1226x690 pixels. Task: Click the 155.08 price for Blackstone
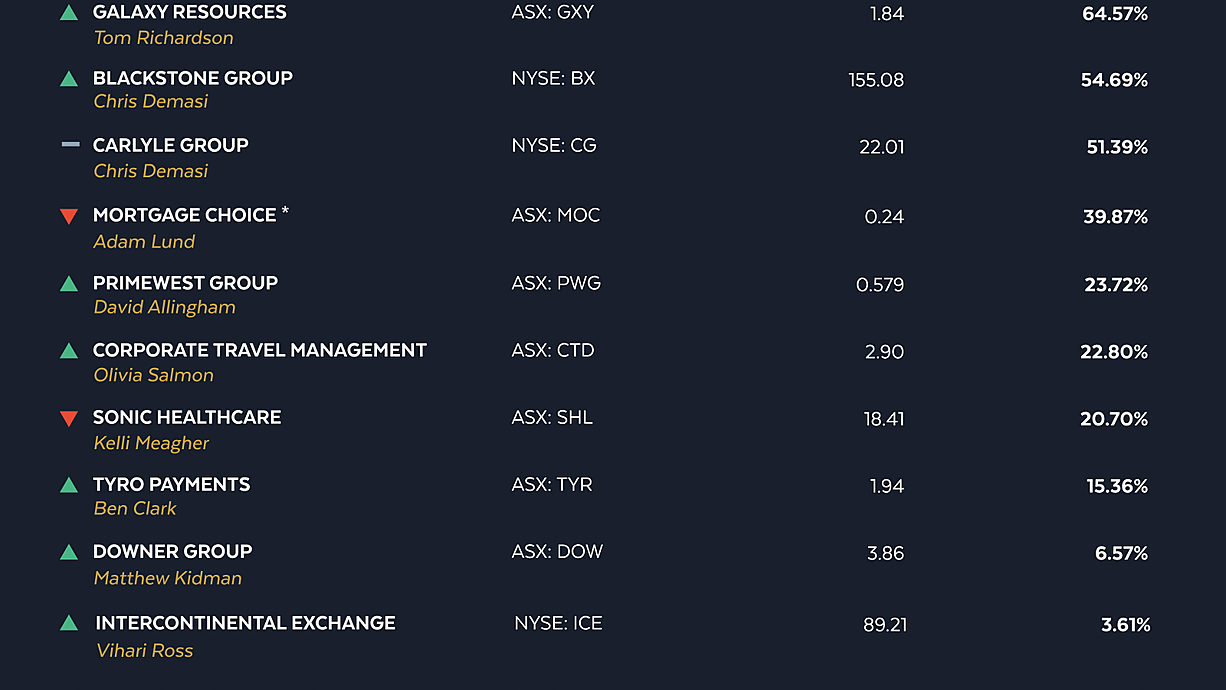tap(876, 80)
